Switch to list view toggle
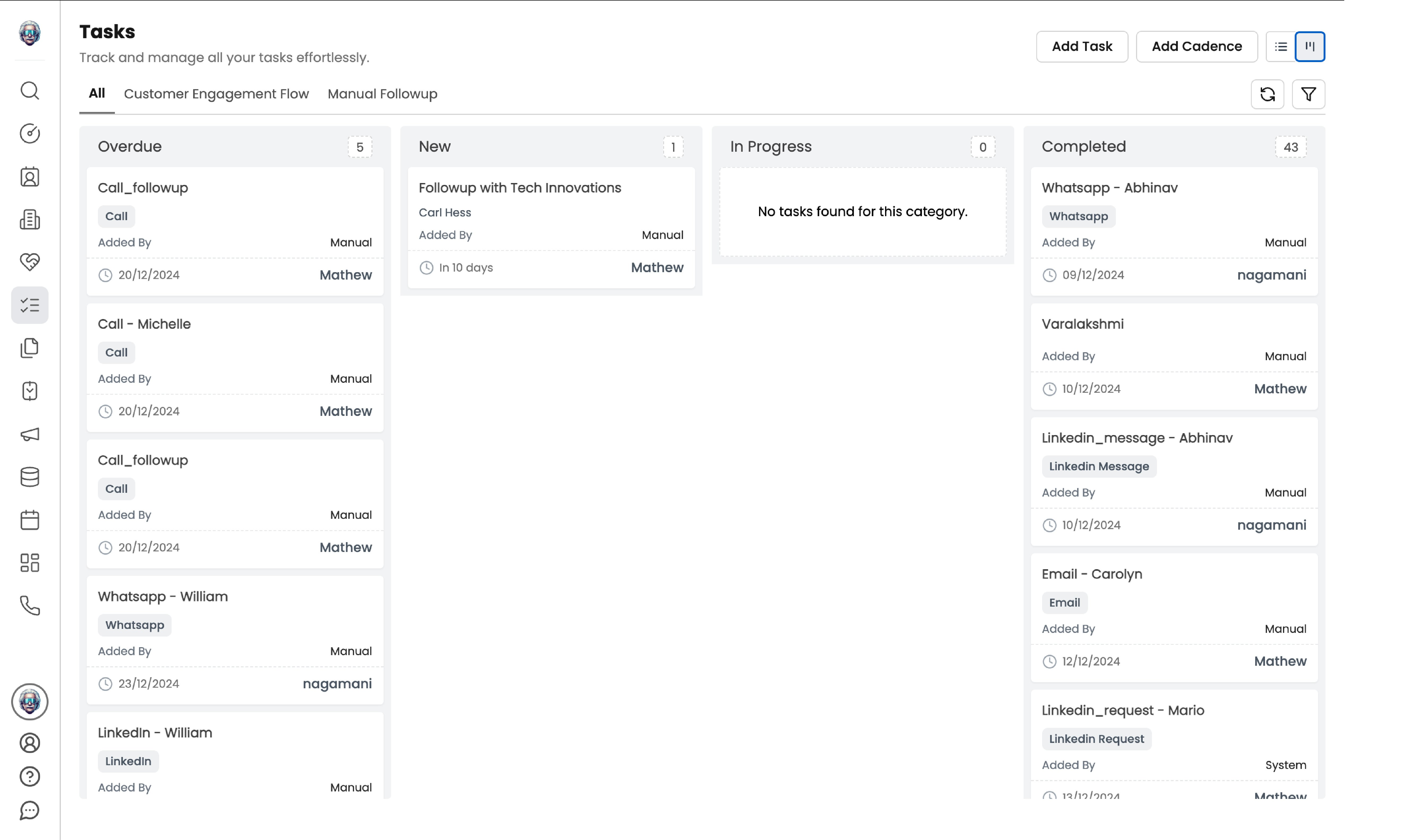Viewport: 1404px width, 840px height. point(1281,46)
